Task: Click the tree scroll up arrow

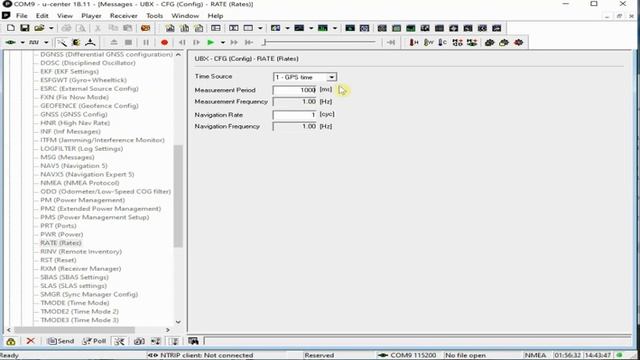Action: [178, 55]
